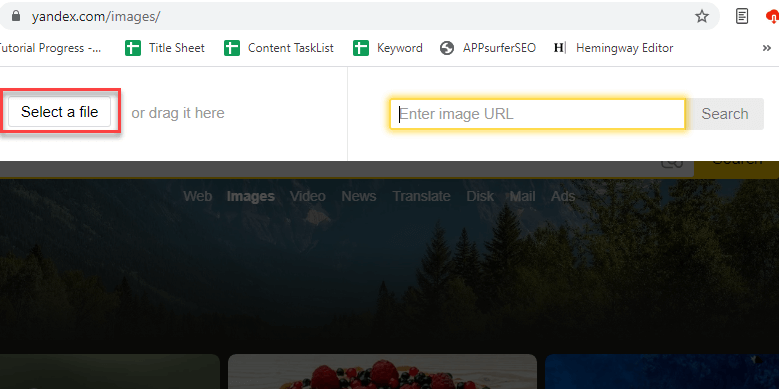Open the Translate tab
779x389 pixels.
coord(421,196)
